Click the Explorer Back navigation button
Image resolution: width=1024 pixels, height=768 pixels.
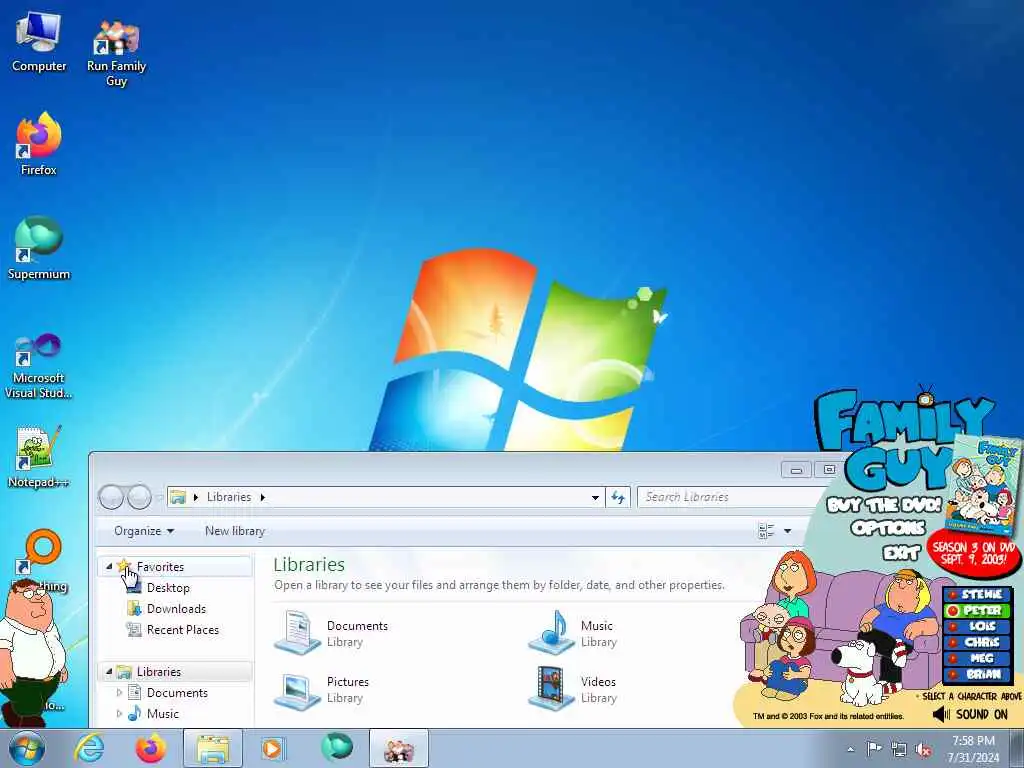(x=111, y=497)
